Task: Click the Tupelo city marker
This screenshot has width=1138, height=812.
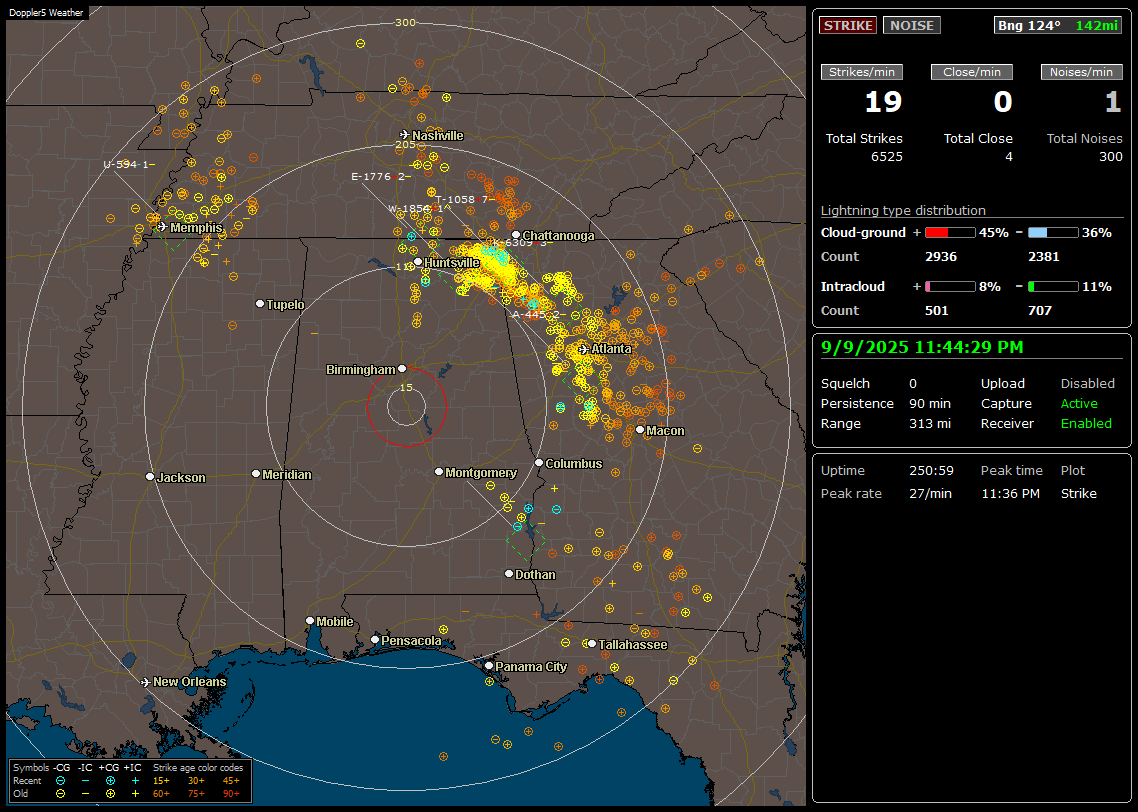Action: [x=260, y=303]
